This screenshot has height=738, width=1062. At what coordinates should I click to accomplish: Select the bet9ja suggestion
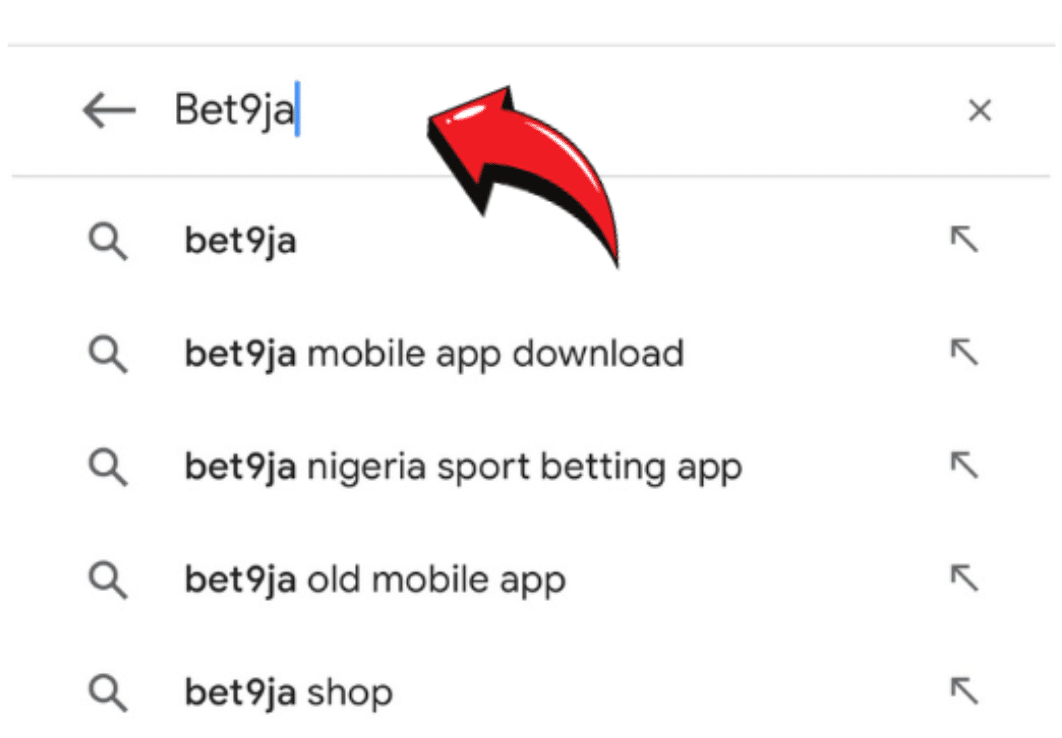[240, 239]
